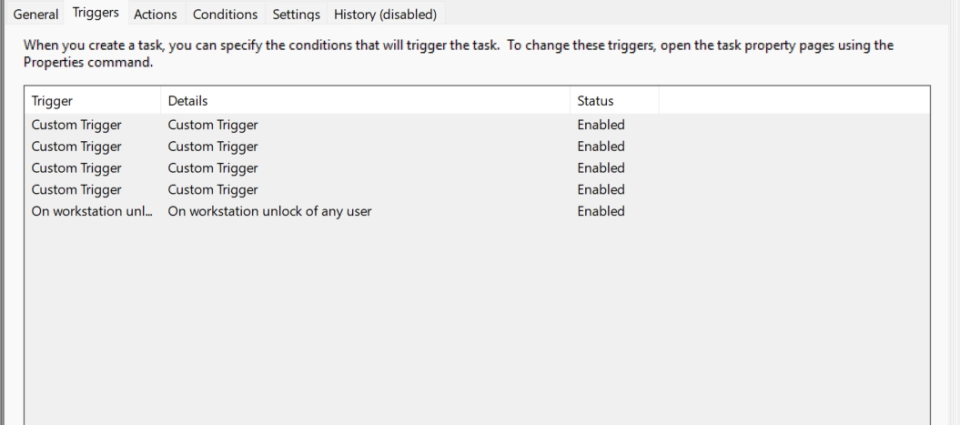Switch to the General tab
The width and height of the screenshot is (960, 425).
click(x=36, y=14)
